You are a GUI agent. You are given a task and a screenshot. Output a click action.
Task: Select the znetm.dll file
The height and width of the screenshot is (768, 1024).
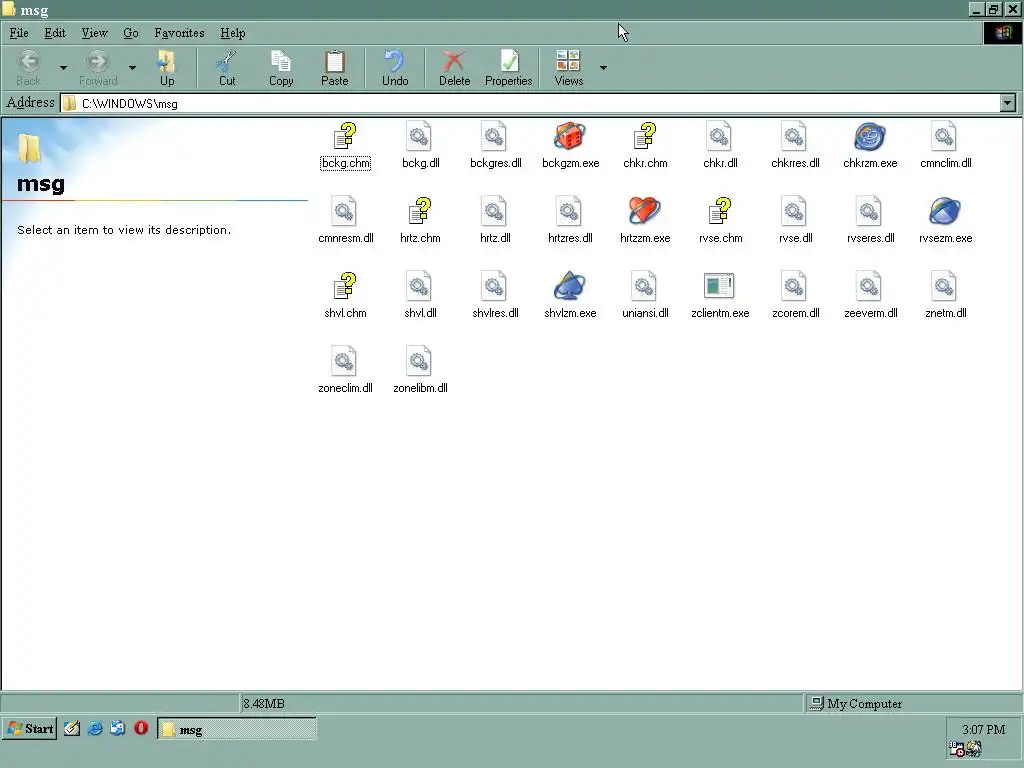point(945,296)
